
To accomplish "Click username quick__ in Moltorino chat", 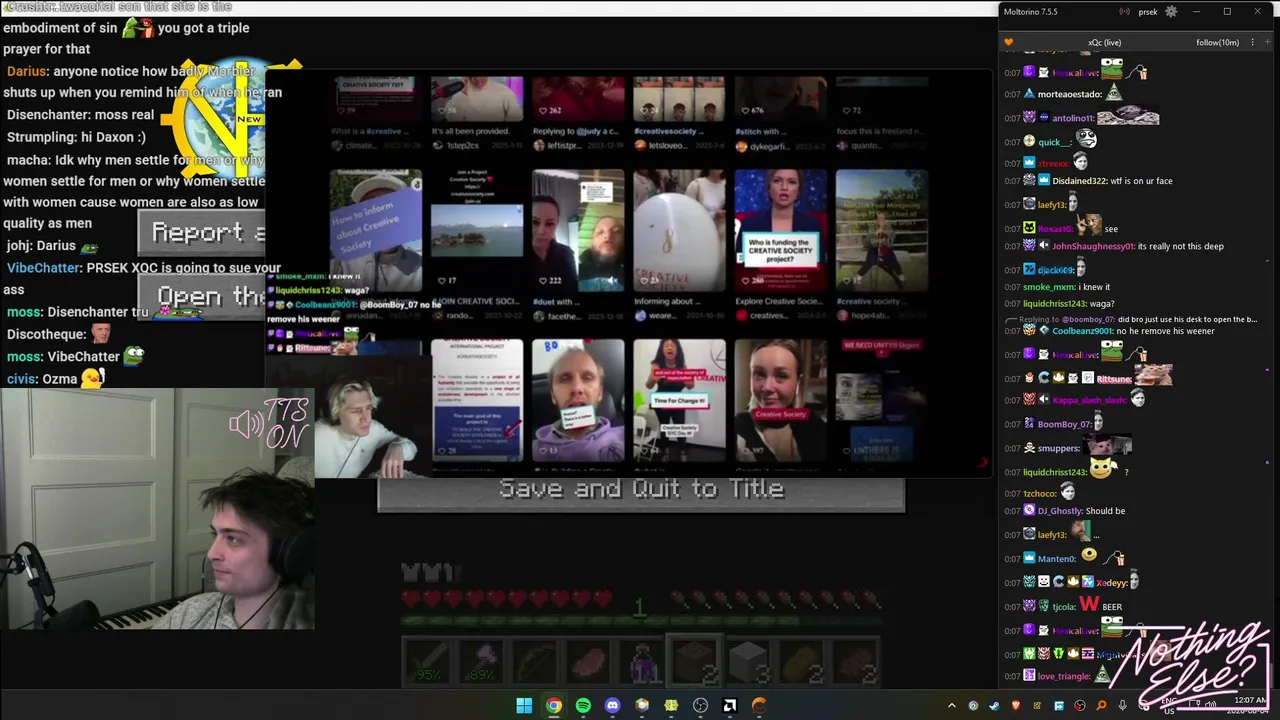I will click(x=1054, y=142).
